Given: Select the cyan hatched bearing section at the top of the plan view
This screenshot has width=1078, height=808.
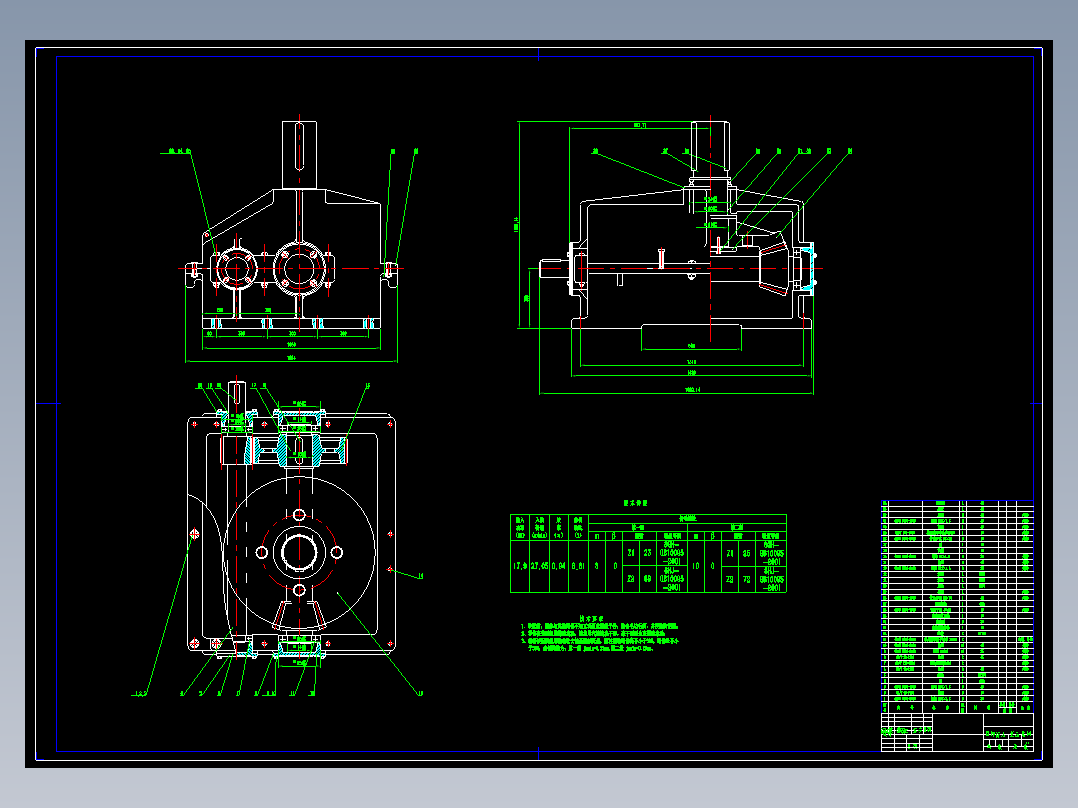Looking at the screenshot, I should click(x=299, y=419).
